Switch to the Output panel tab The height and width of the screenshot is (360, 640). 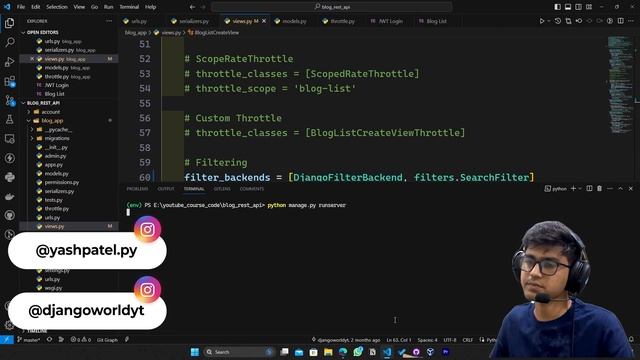(x=166, y=189)
